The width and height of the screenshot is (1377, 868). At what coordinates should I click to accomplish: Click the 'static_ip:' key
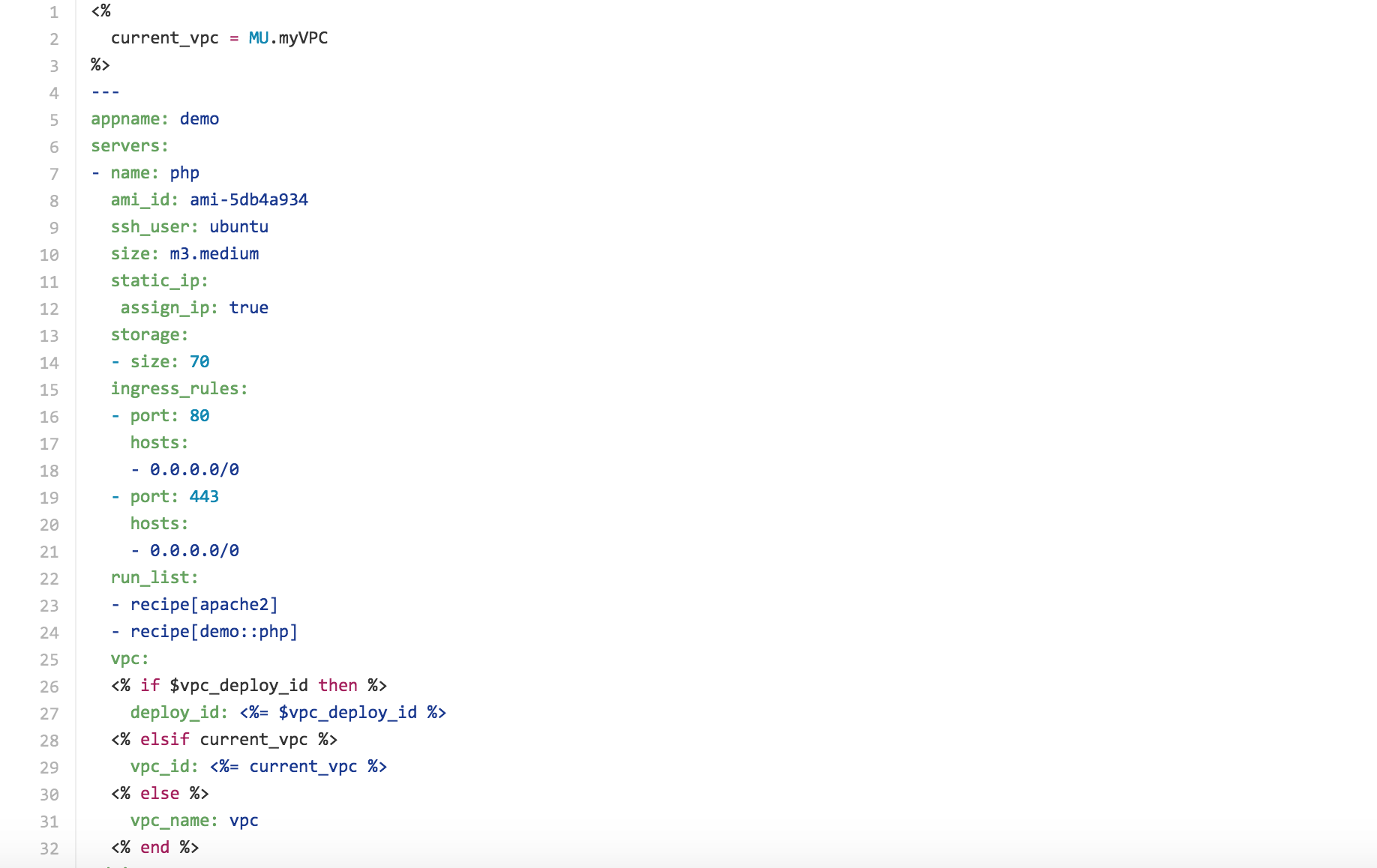click(160, 281)
